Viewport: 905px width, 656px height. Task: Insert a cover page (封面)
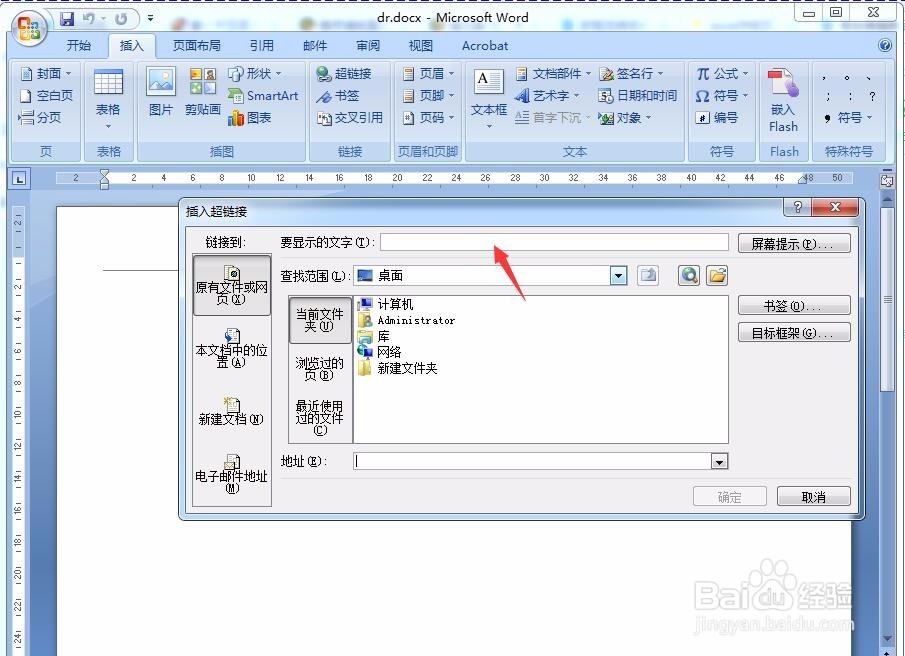[x=46, y=73]
